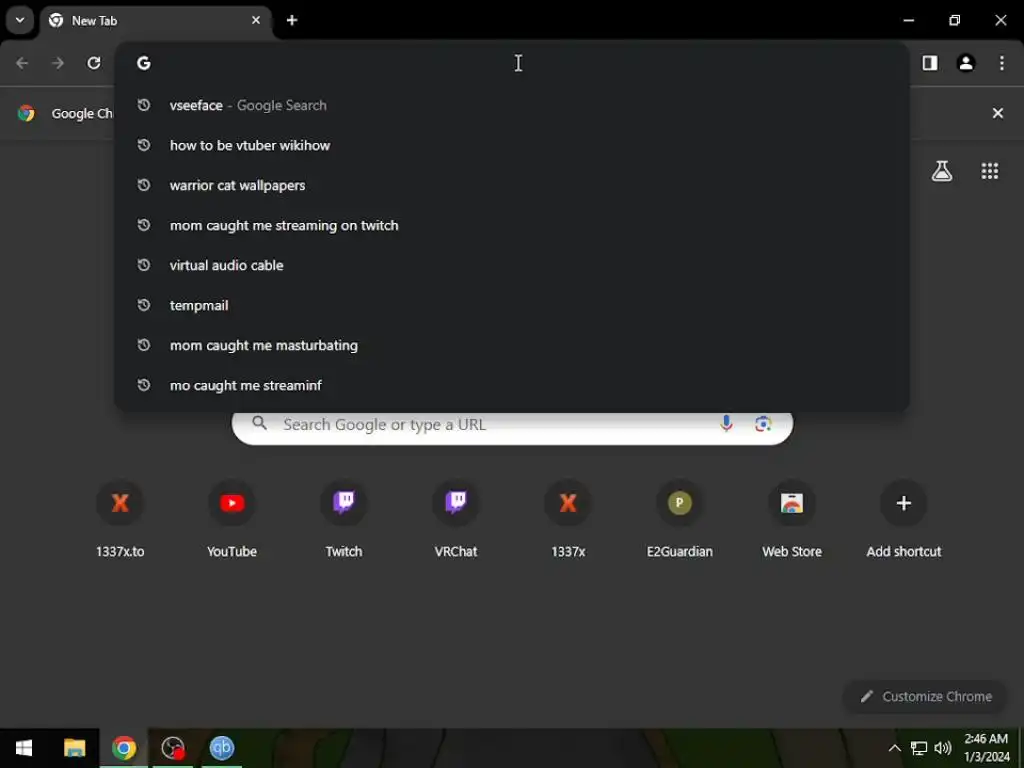The height and width of the screenshot is (768, 1024).
Task: Open the Search Labs flask icon
Action: coord(942,171)
